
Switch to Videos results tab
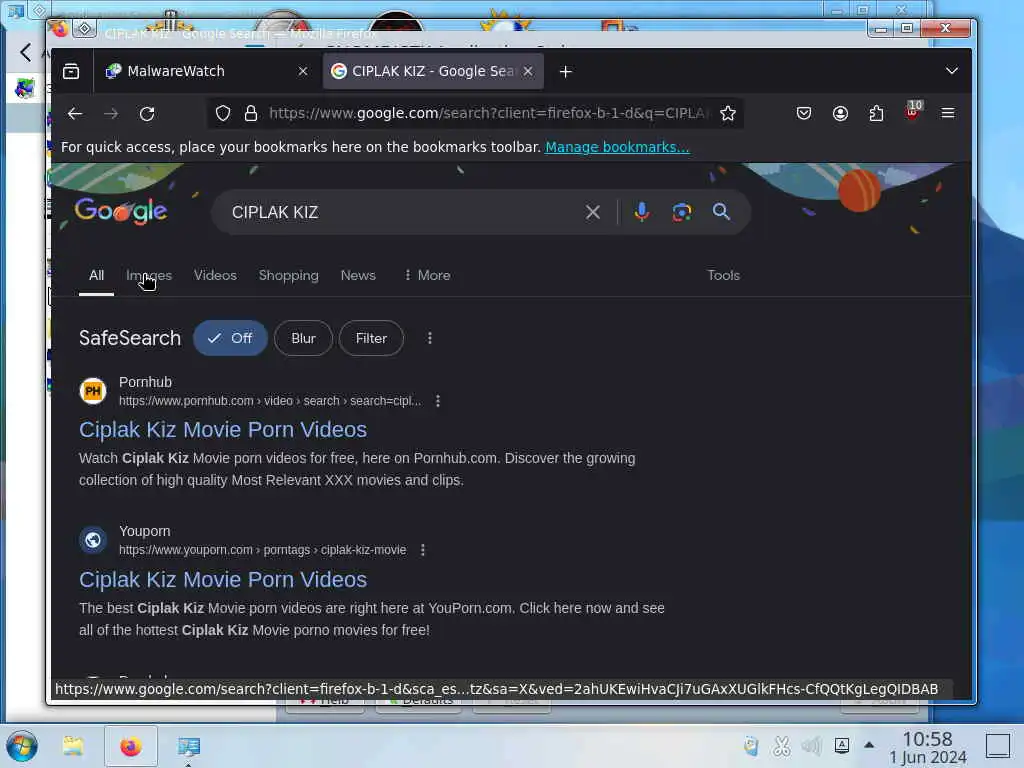(x=215, y=276)
